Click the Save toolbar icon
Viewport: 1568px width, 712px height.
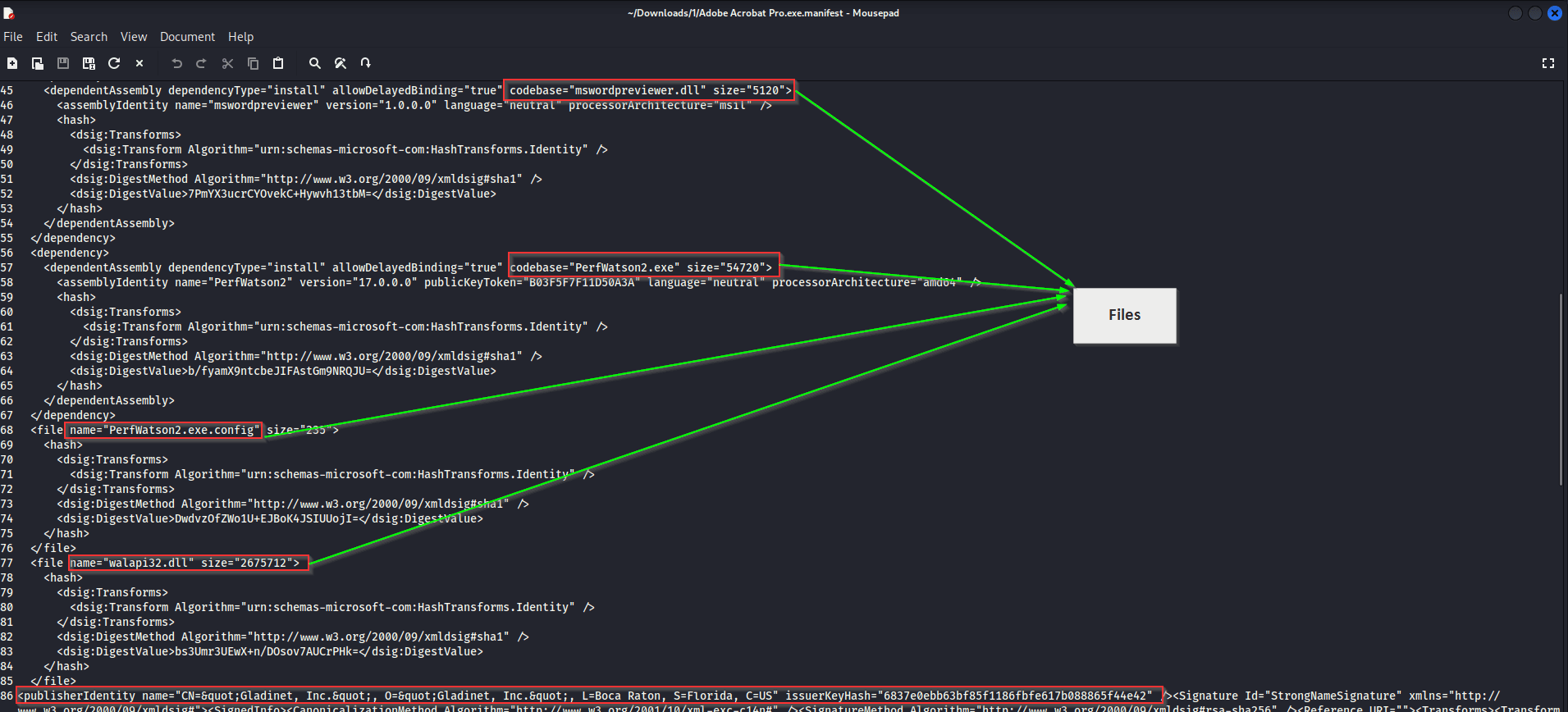[x=63, y=63]
